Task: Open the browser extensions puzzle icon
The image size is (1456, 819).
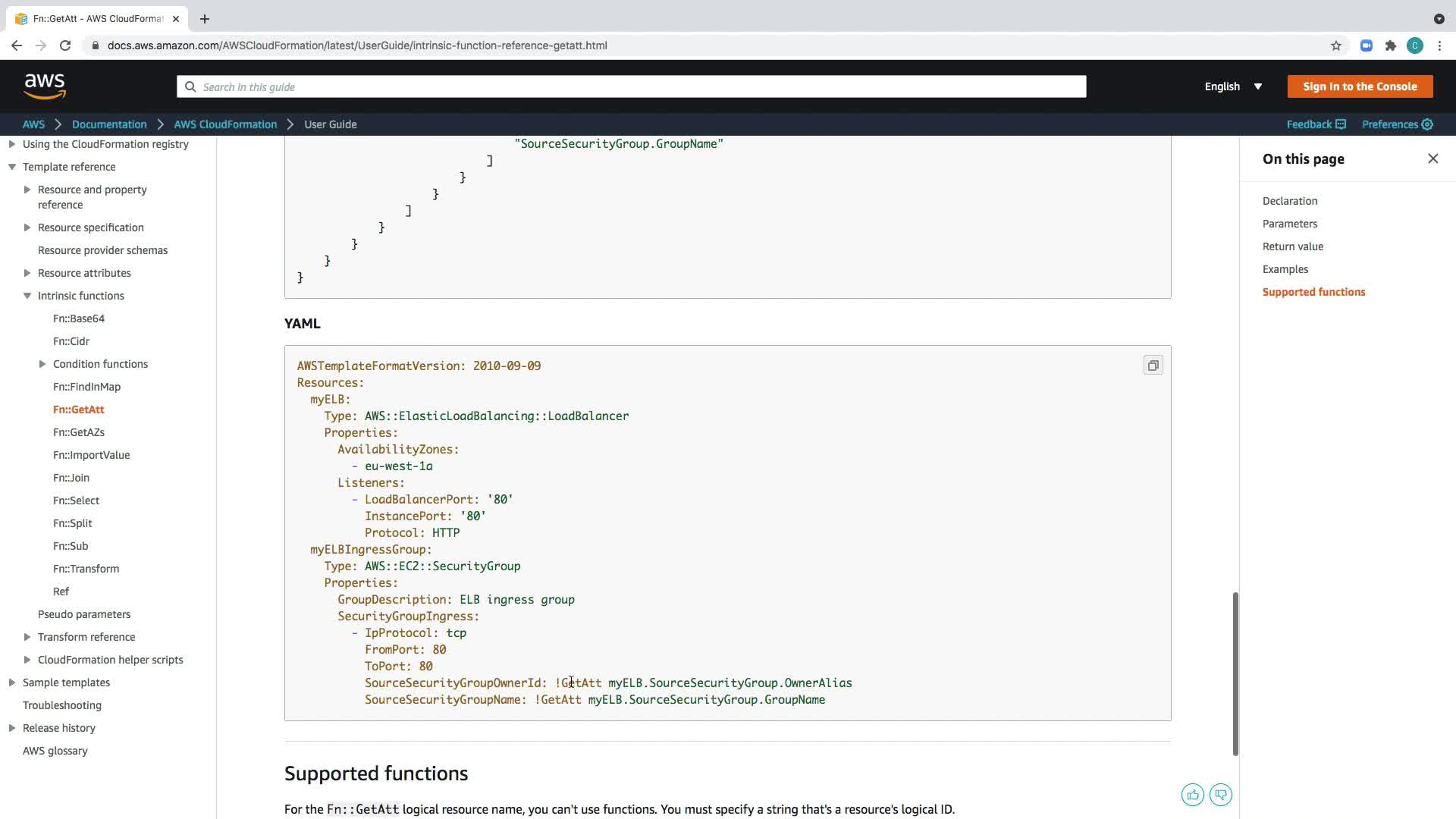Action: (x=1390, y=45)
